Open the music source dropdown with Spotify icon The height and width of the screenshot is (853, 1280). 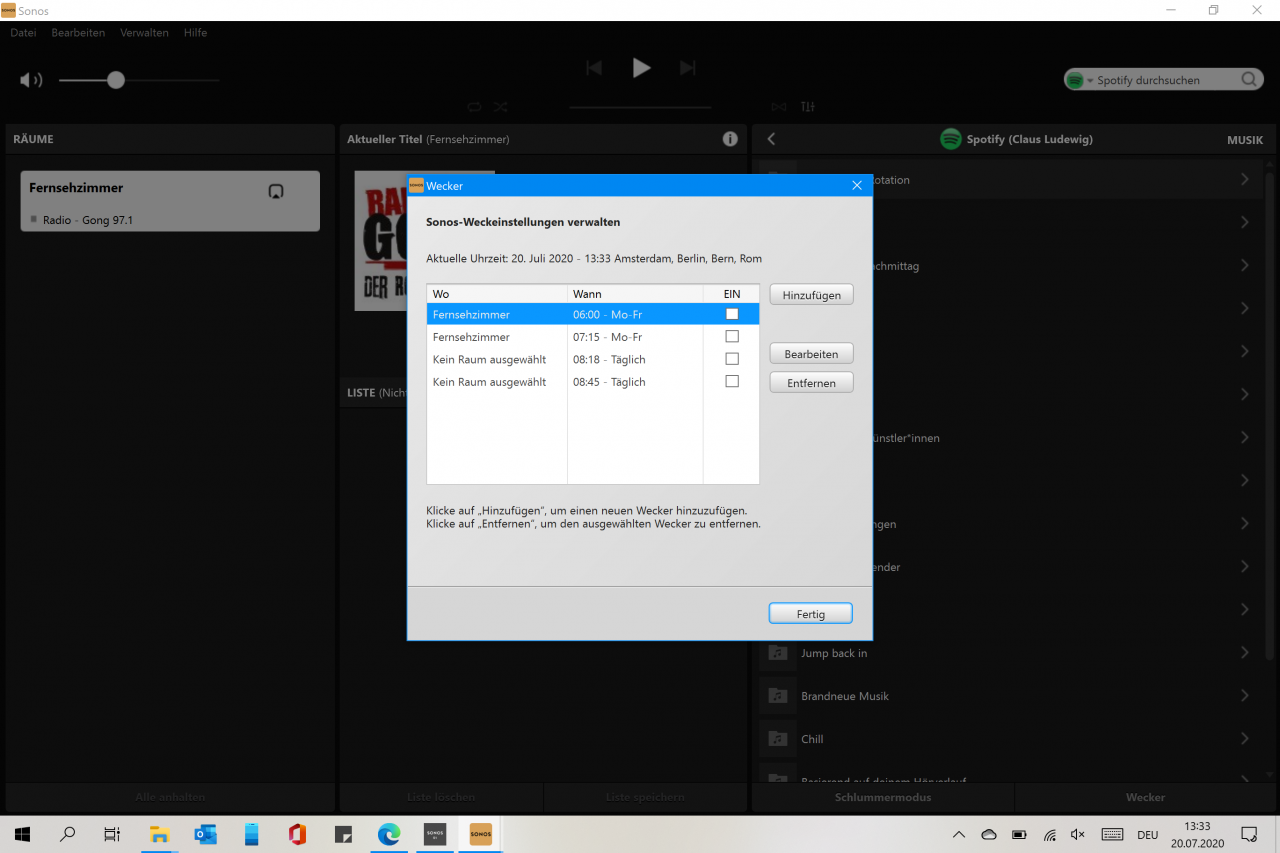coord(1080,80)
